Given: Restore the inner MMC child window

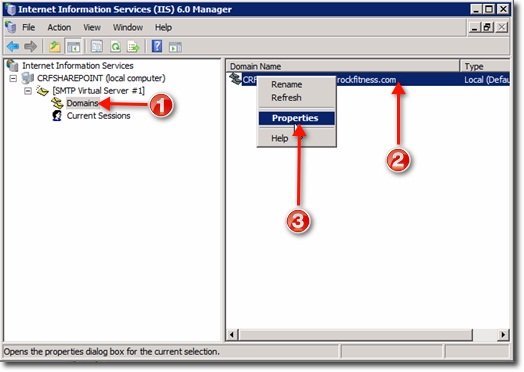Looking at the screenshot, I should [487, 27].
